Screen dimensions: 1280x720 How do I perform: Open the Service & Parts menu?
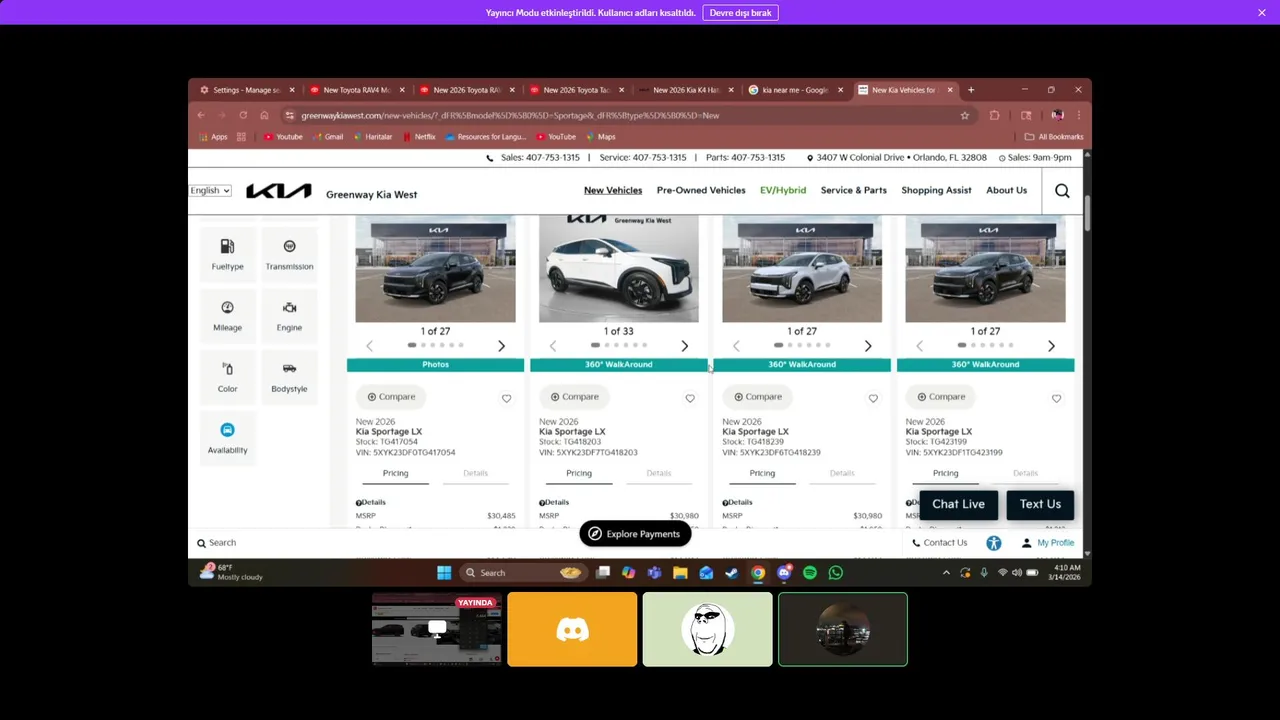(x=854, y=190)
